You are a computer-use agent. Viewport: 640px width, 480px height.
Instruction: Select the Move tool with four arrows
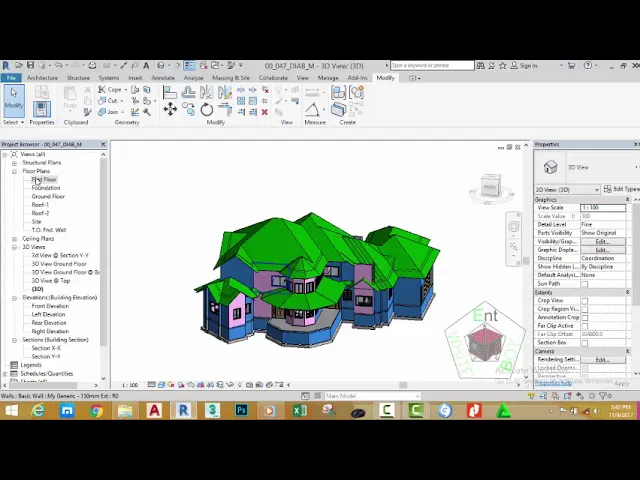click(x=170, y=109)
